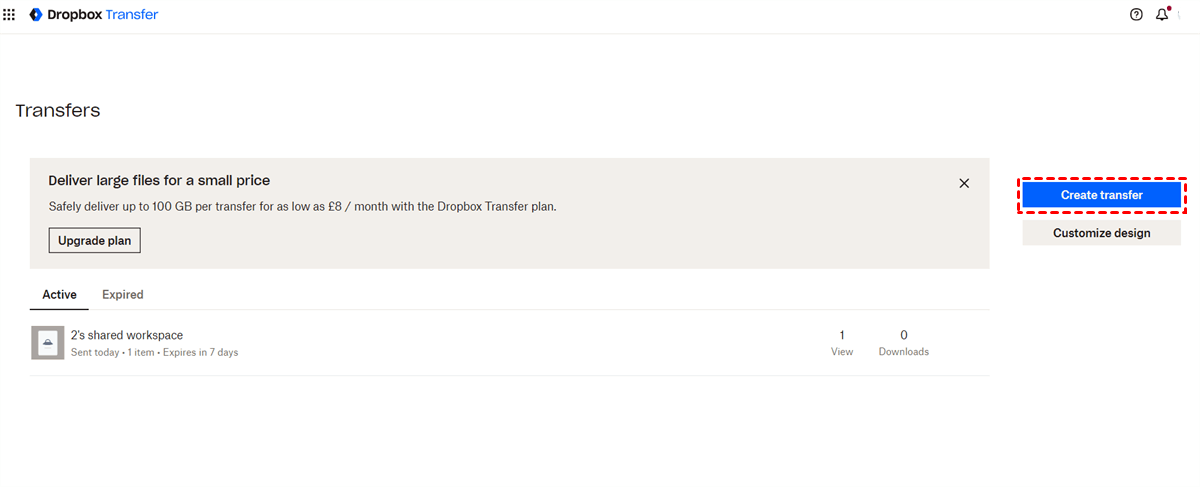Viewport: 1200px width, 487px height.
Task: Open the app grid launcher
Action: point(10,15)
